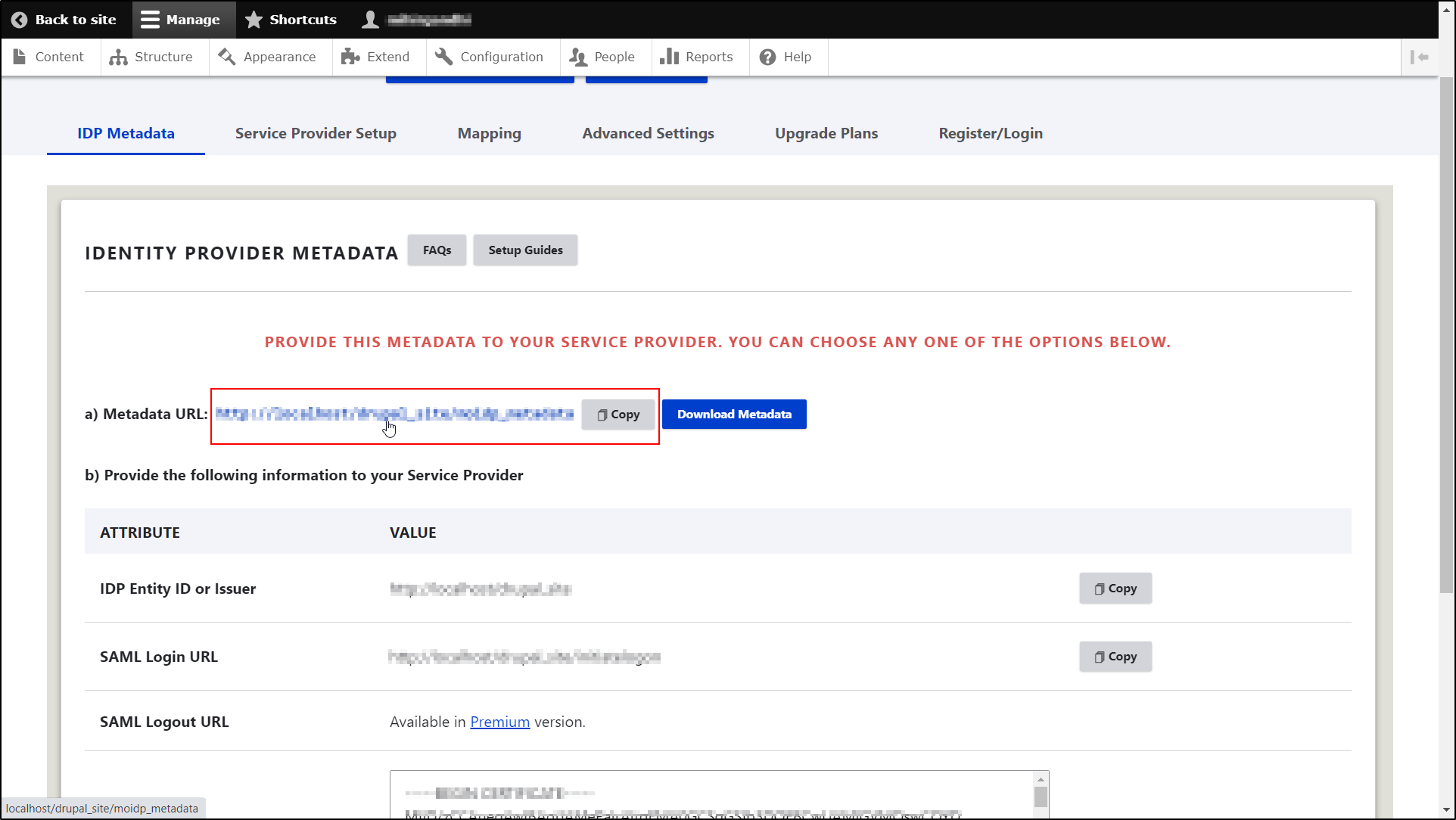Open the Extend modules page
The width and height of the screenshot is (1456, 820).
click(377, 57)
